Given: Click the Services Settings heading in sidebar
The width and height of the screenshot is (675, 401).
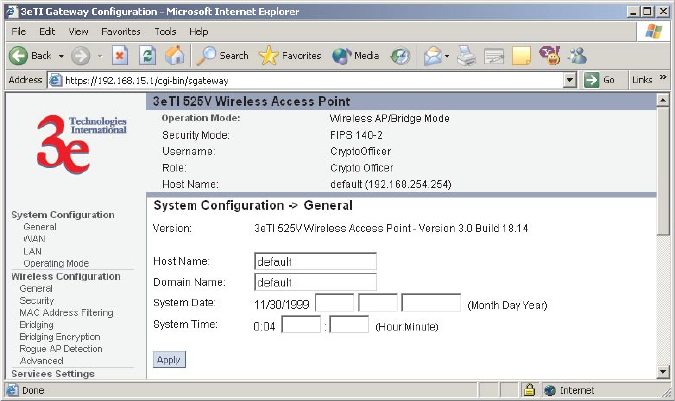Looking at the screenshot, I should (x=53, y=373).
